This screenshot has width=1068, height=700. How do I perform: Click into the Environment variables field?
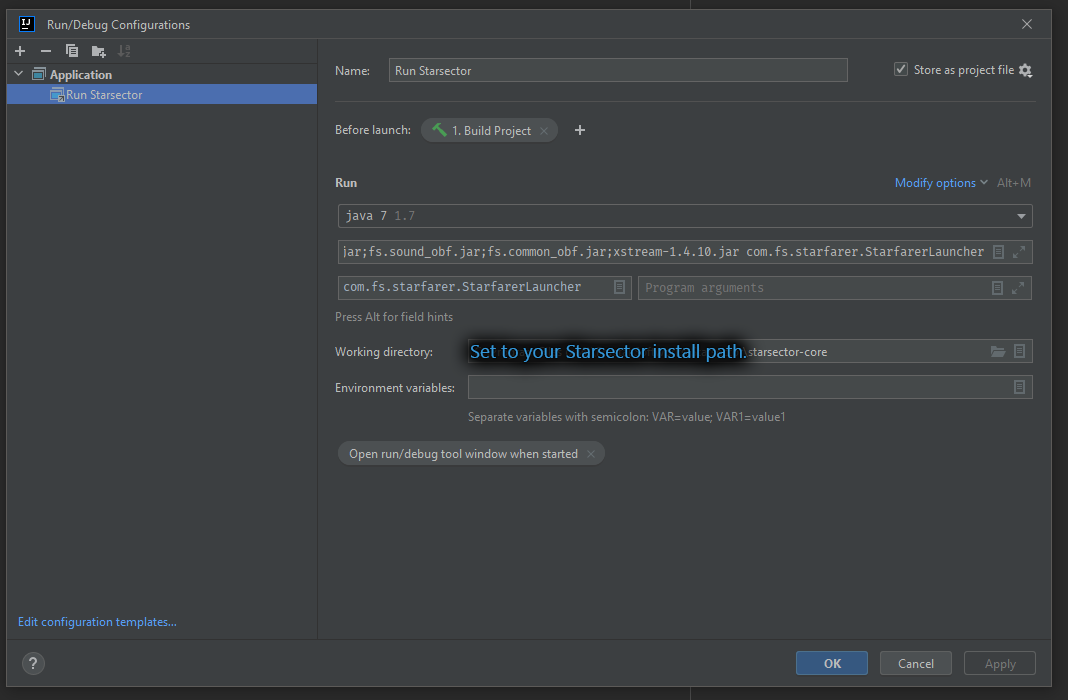click(738, 387)
